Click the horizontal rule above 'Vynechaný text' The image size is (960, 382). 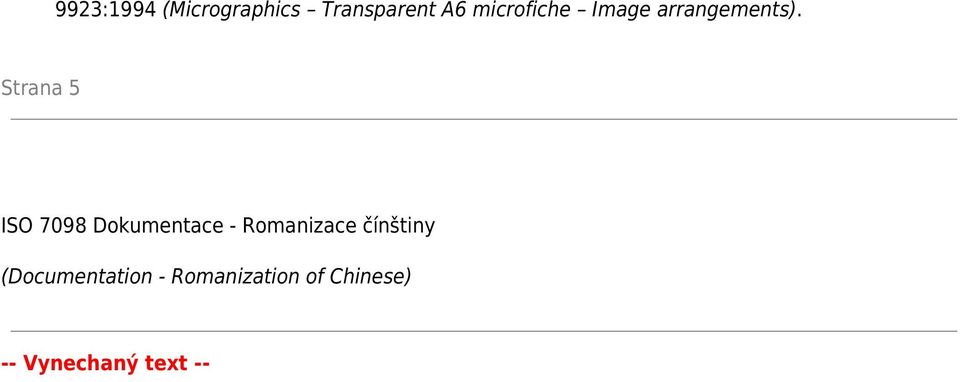pyautogui.click(x=484, y=332)
